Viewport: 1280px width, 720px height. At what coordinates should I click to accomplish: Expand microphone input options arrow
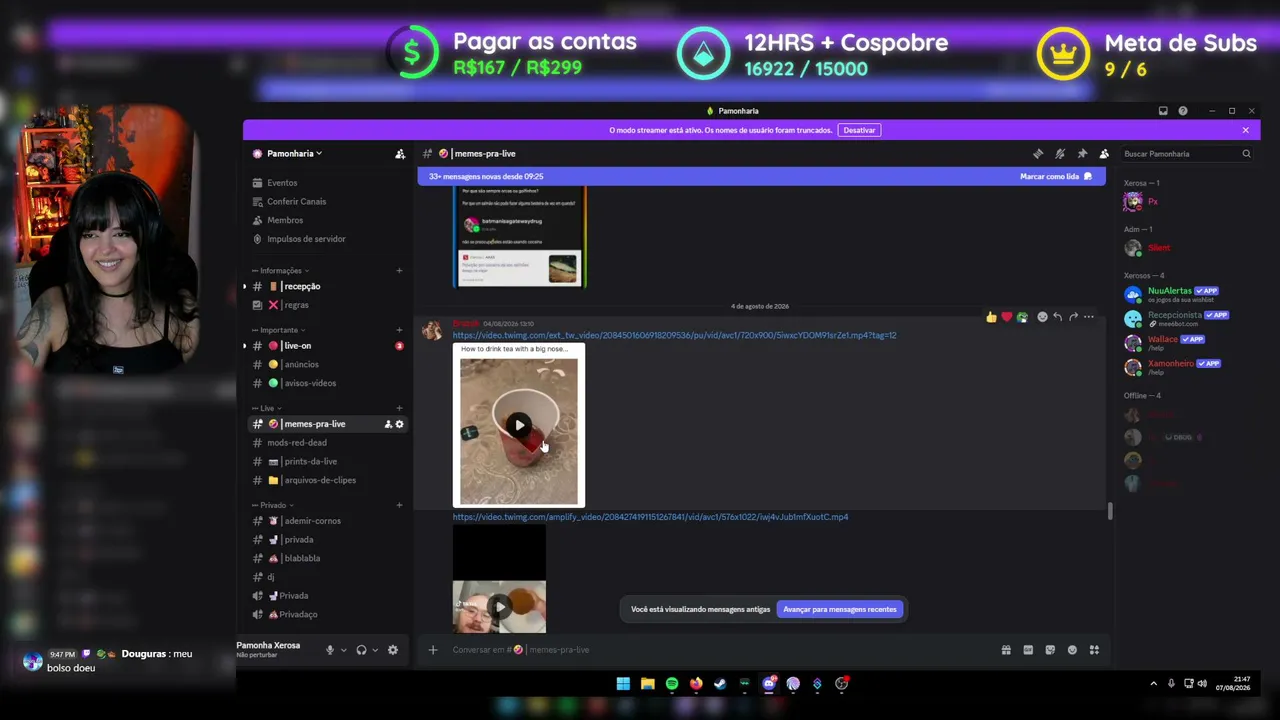click(x=343, y=650)
